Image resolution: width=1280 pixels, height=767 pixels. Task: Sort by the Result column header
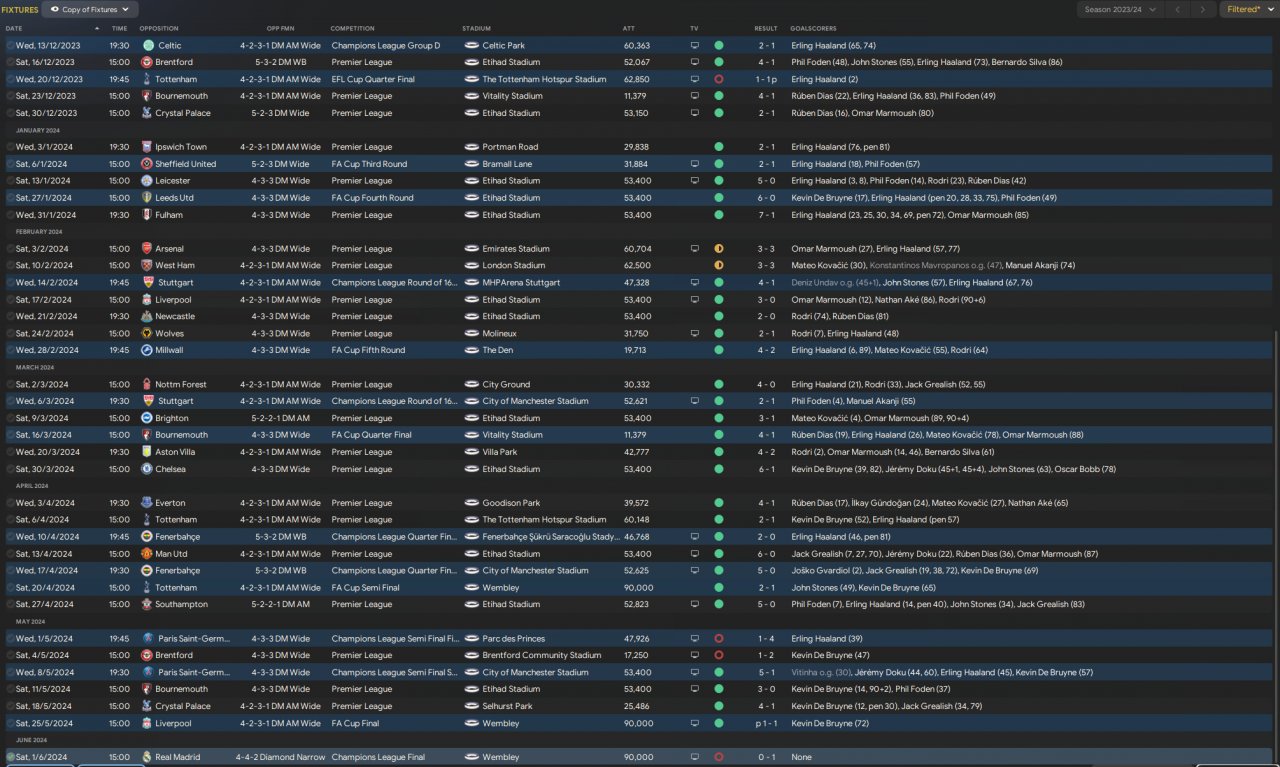point(766,28)
